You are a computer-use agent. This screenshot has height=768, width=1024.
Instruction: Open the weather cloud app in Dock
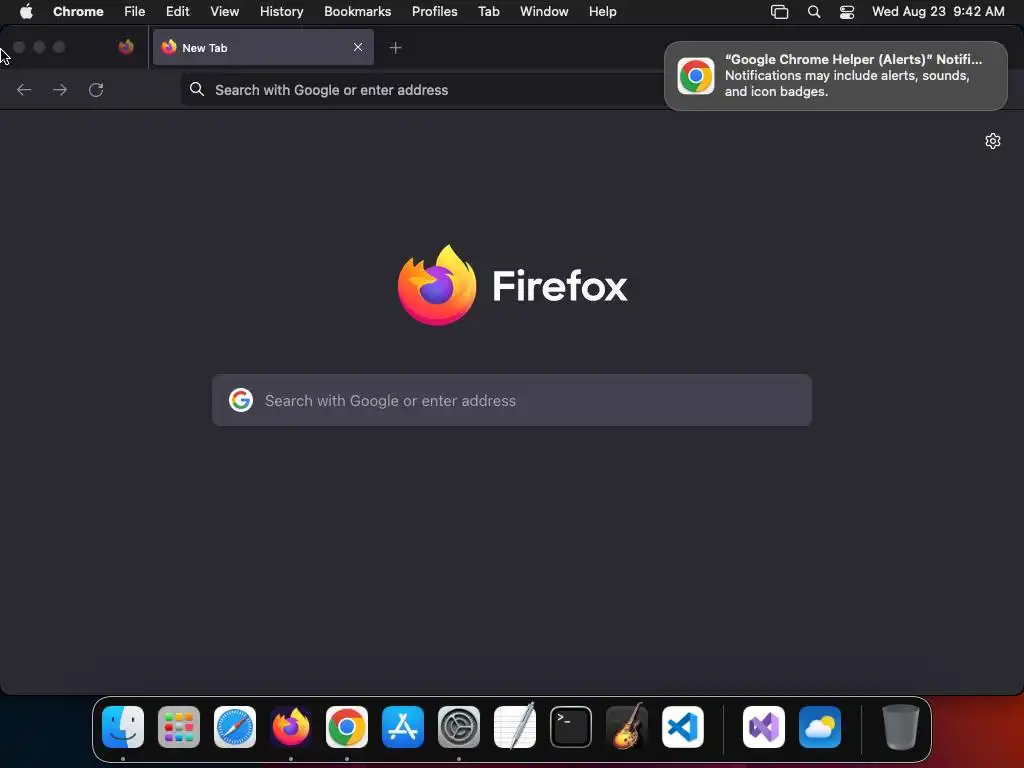(820, 727)
